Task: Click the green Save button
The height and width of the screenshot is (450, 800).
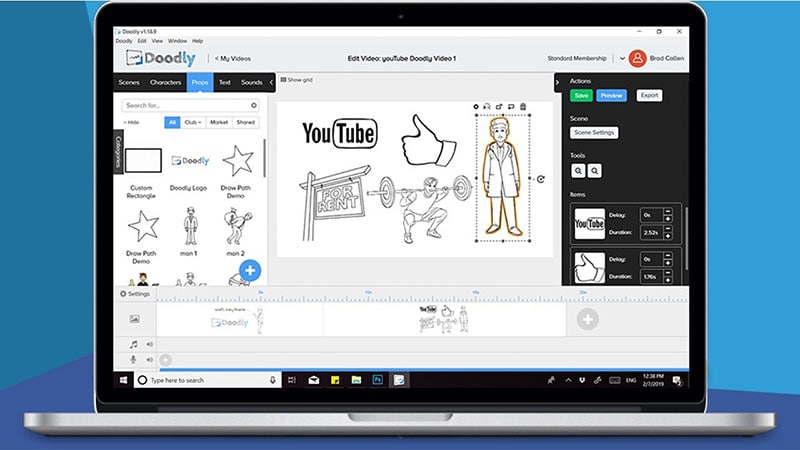Action: (581, 95)
